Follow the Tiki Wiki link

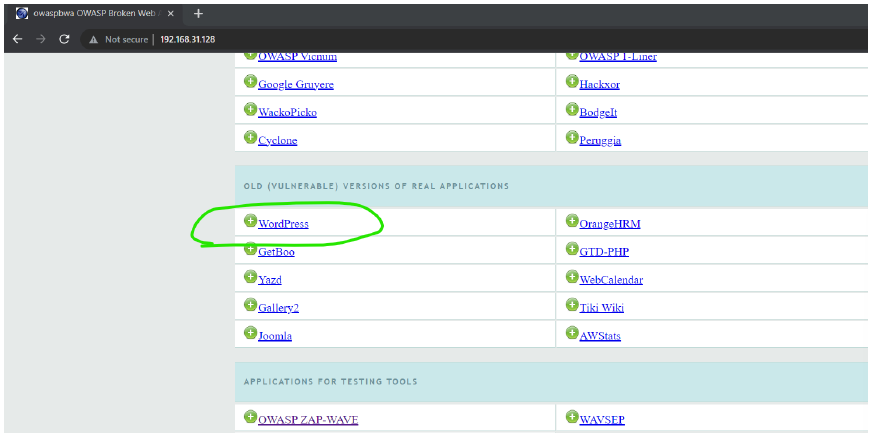coord(602,307)
